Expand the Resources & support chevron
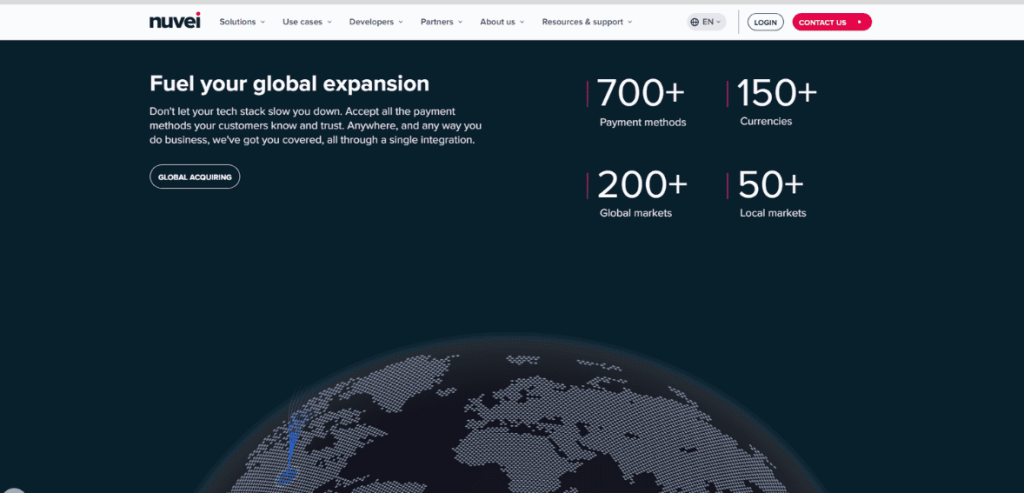1024x493 pixels. (x=630, y=22)
